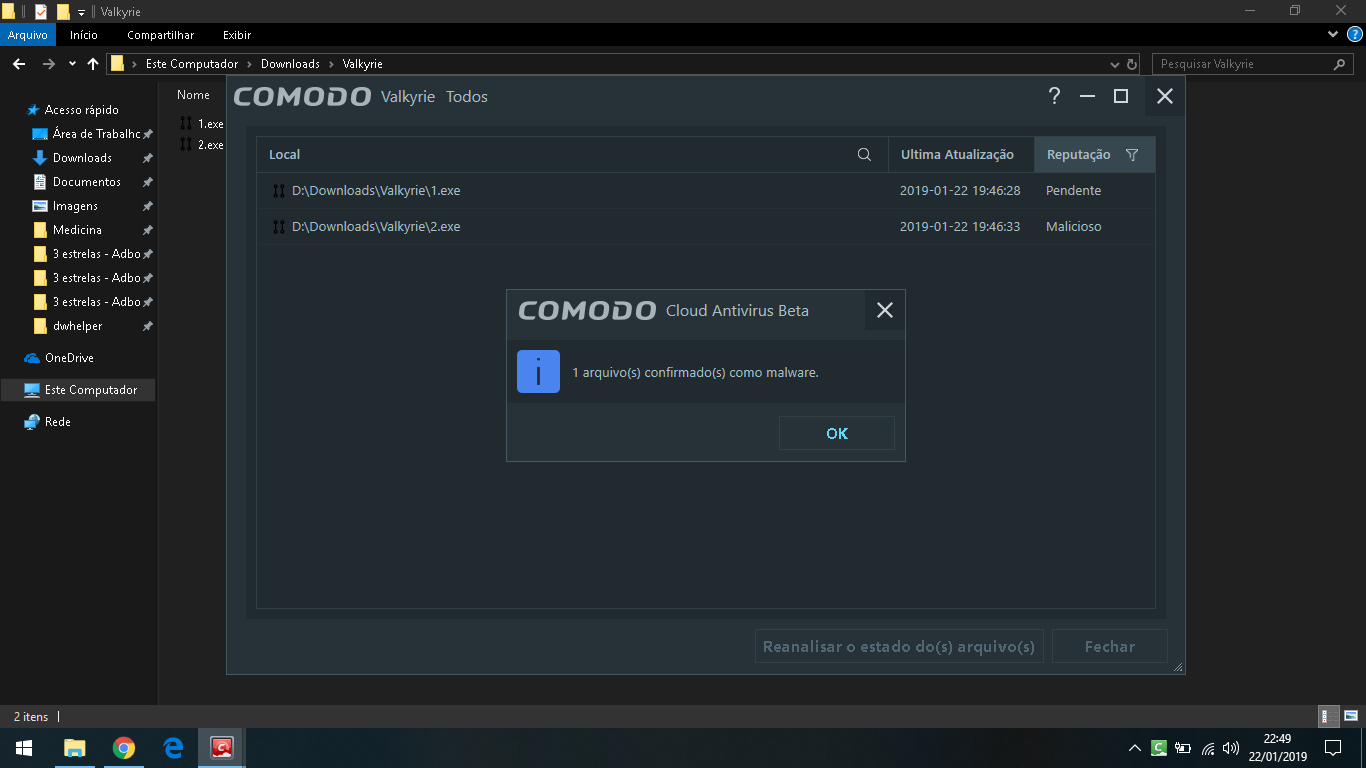Click the malware confirmation message text

coord(695,373)
